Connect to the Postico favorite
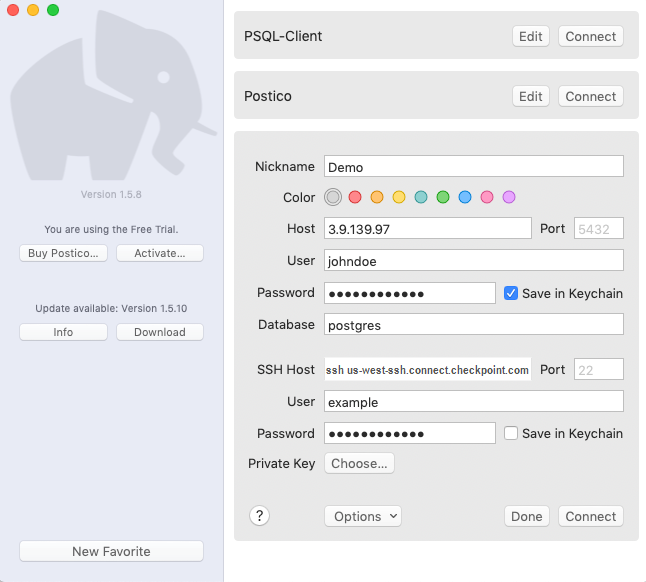 pos(590,96)
